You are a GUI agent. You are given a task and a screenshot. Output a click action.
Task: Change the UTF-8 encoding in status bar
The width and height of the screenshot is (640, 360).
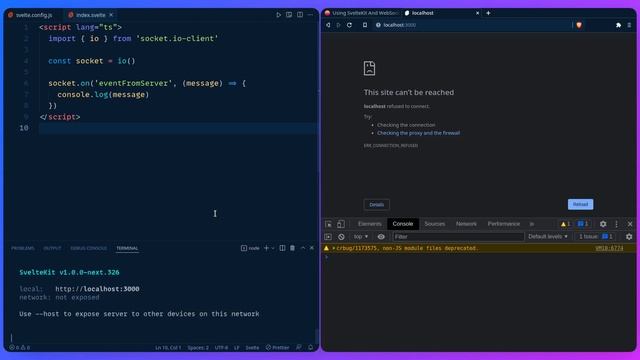221,348
